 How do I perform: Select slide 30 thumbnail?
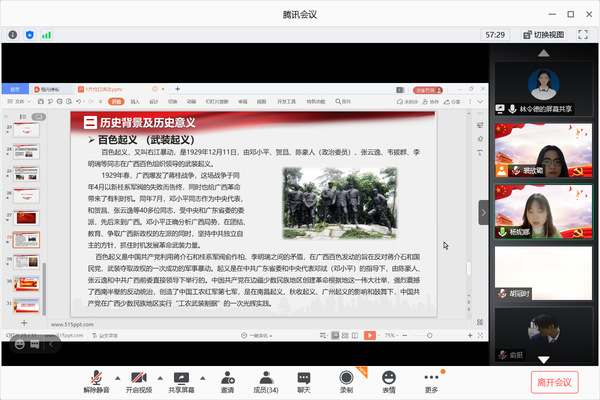click(x=26, y=284)
